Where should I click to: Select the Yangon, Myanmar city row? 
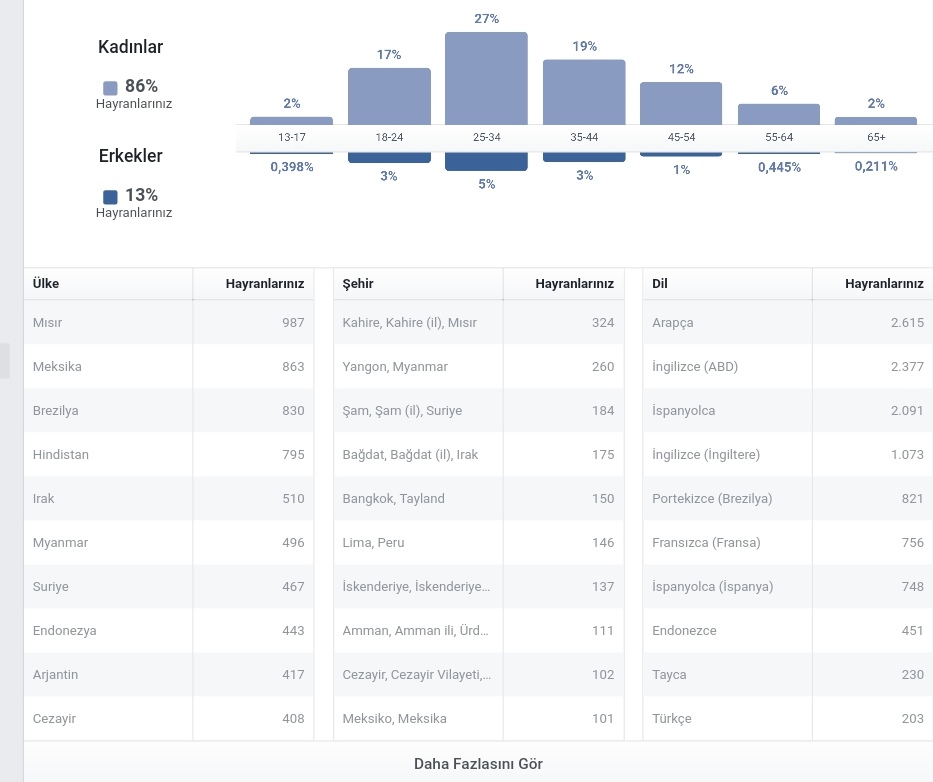tap(479, 367)
